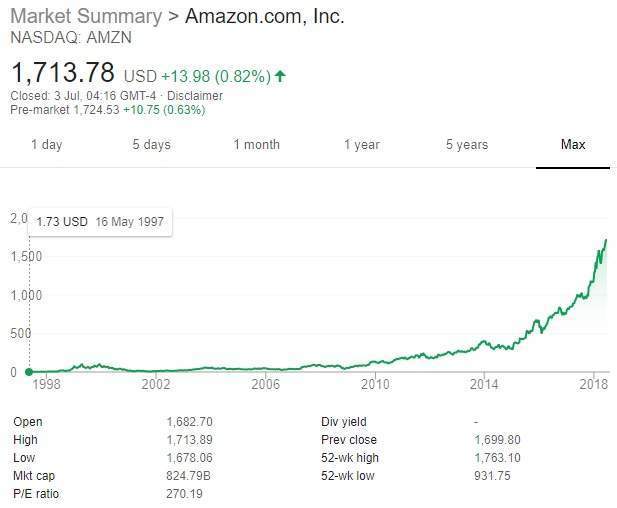617x508 pixels.
Task: Choose the Max range tab
Action: 573,145
